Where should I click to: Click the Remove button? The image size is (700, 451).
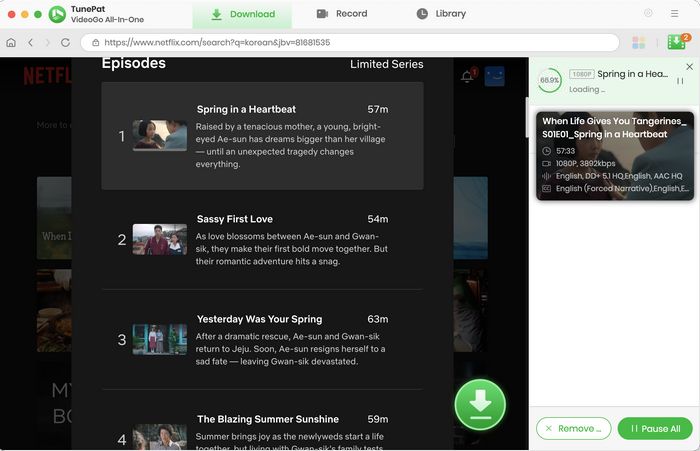pos(573,428)
